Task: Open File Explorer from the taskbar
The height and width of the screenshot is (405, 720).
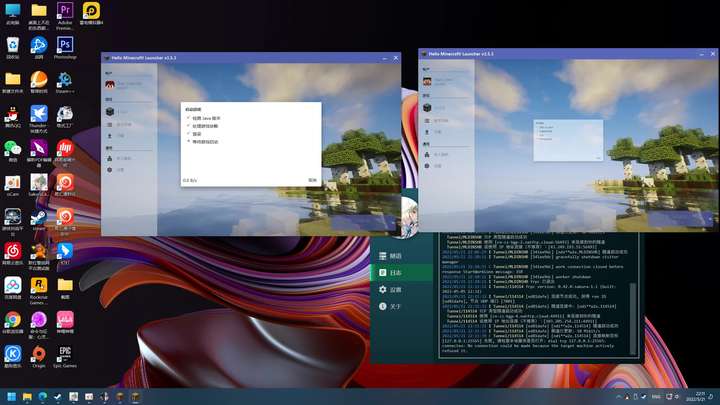Action: pos(27,396)
